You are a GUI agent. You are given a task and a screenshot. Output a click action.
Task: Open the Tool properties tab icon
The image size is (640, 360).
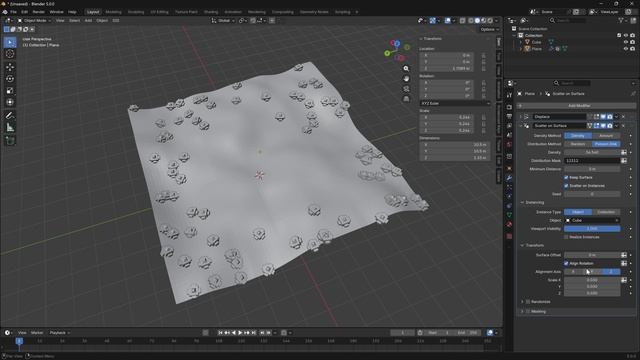pos(509,95)
